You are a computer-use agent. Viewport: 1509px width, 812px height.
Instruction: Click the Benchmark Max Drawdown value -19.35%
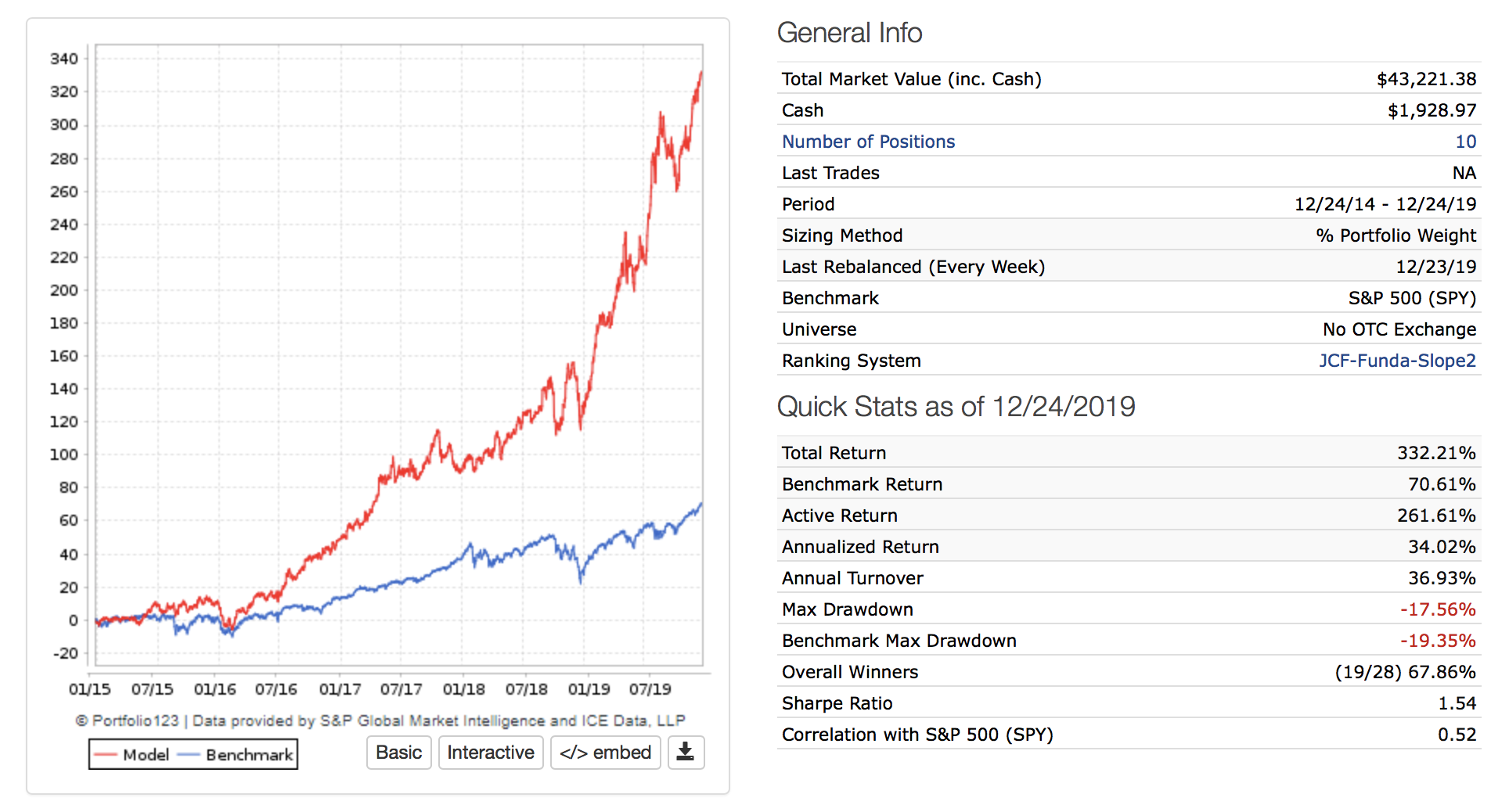tap(1437, 641)
